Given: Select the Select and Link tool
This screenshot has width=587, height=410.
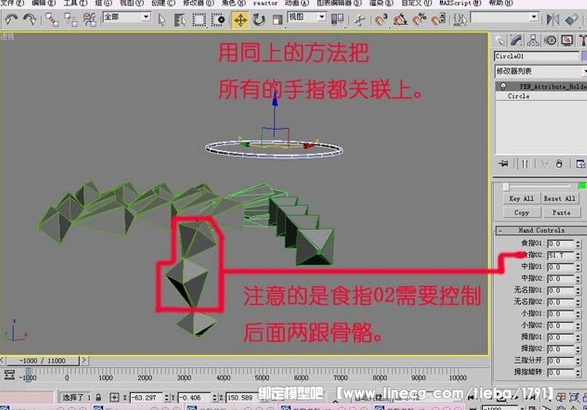Looking at the screenshot, I should pyautogui.click(x=52, y=19).
